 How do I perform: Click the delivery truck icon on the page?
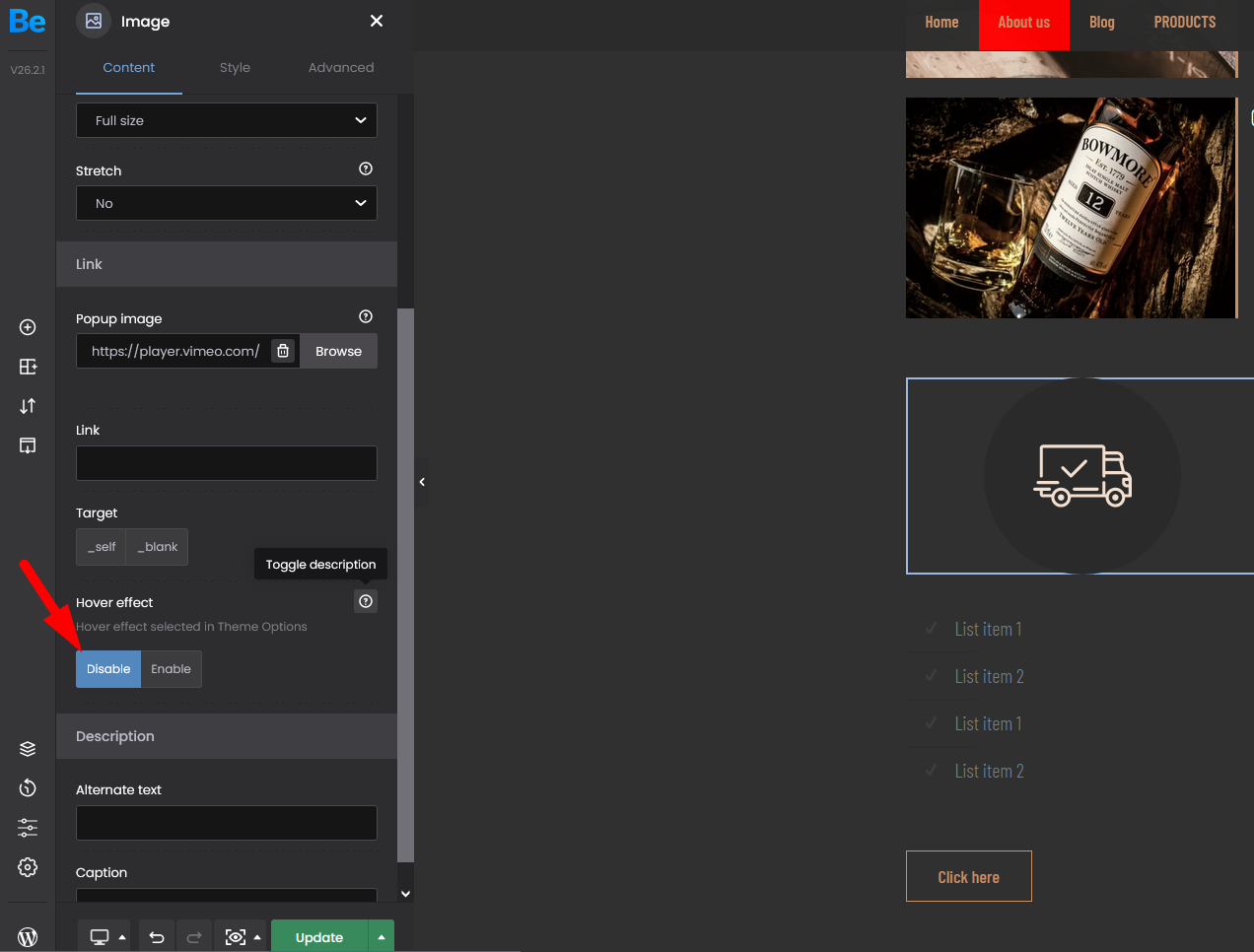tap(1082, 475)
